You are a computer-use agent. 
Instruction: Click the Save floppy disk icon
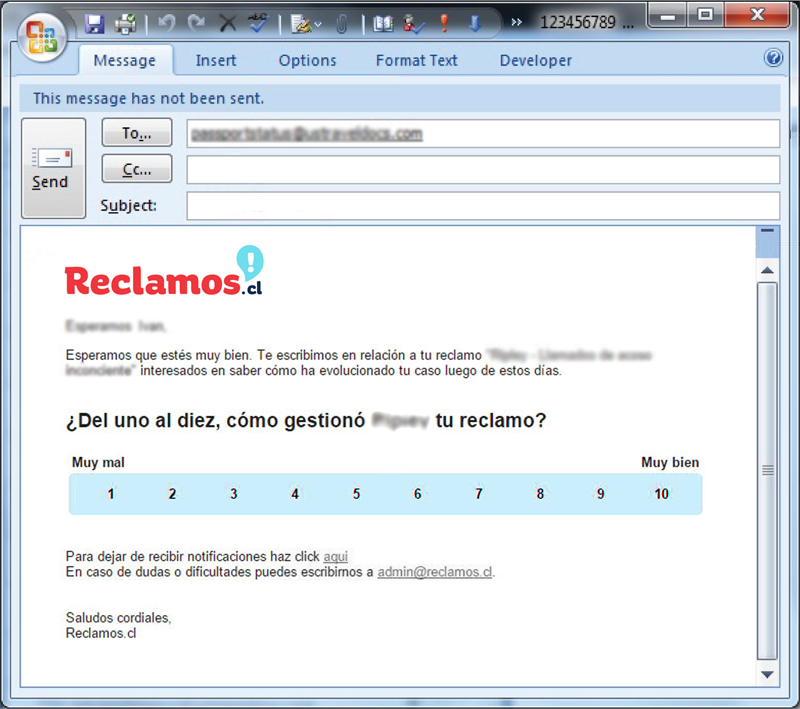pyautogui.click(x=94, y=24)
